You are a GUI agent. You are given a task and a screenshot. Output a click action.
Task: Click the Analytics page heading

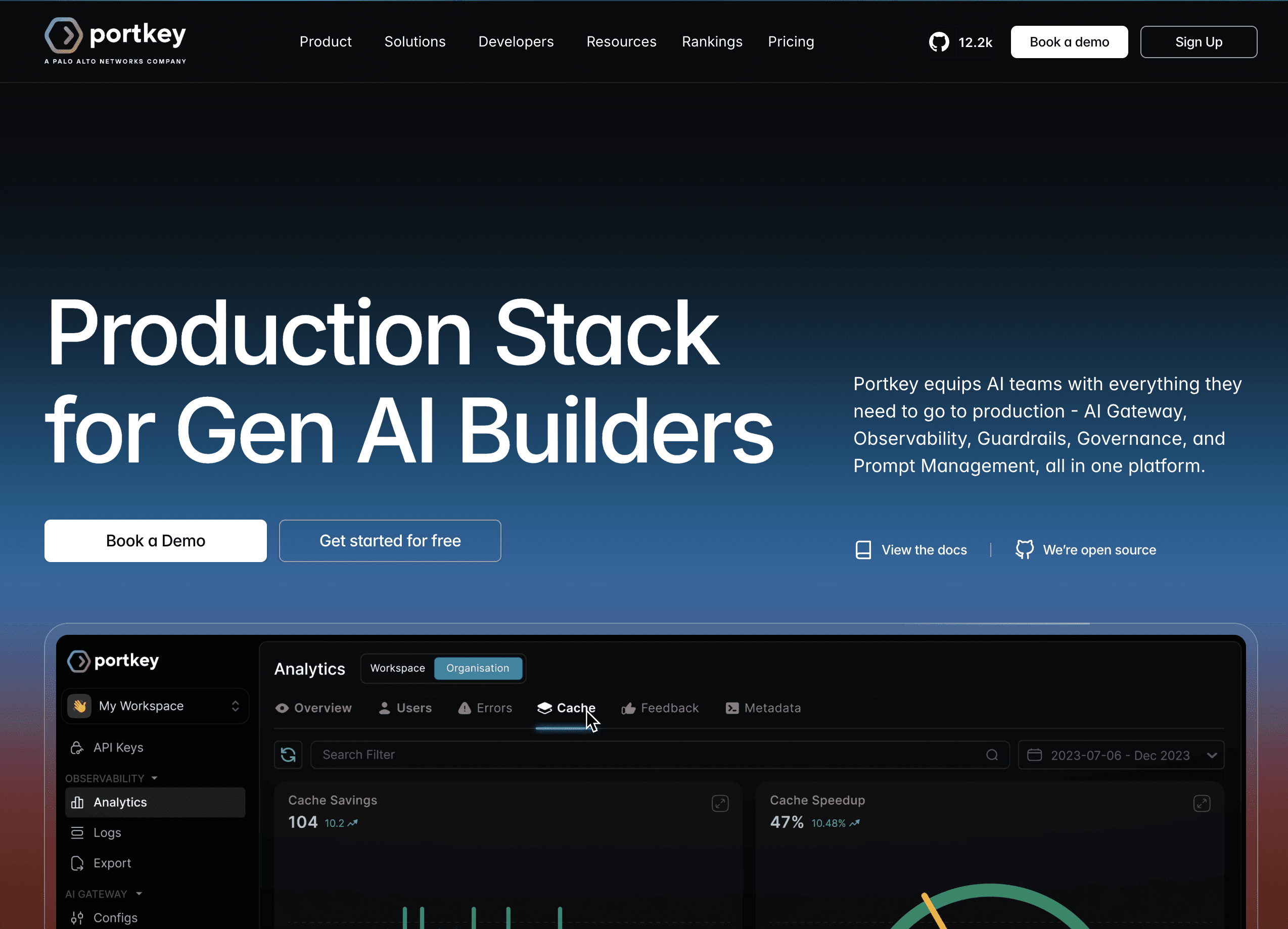coord(309,669)
